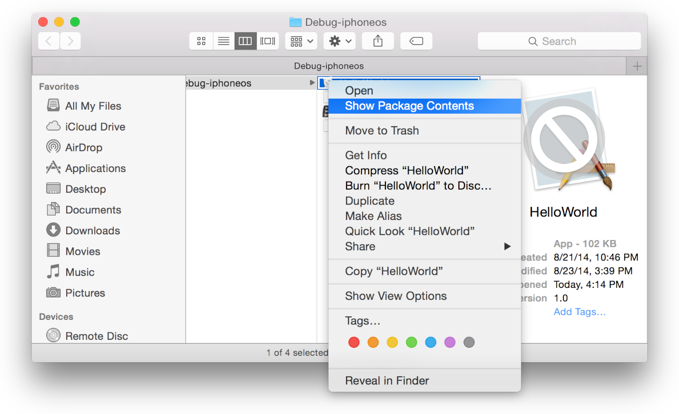This screenshot has height=414, width=679.
Task: Apply the gray tag color
Action: point(469,343)
